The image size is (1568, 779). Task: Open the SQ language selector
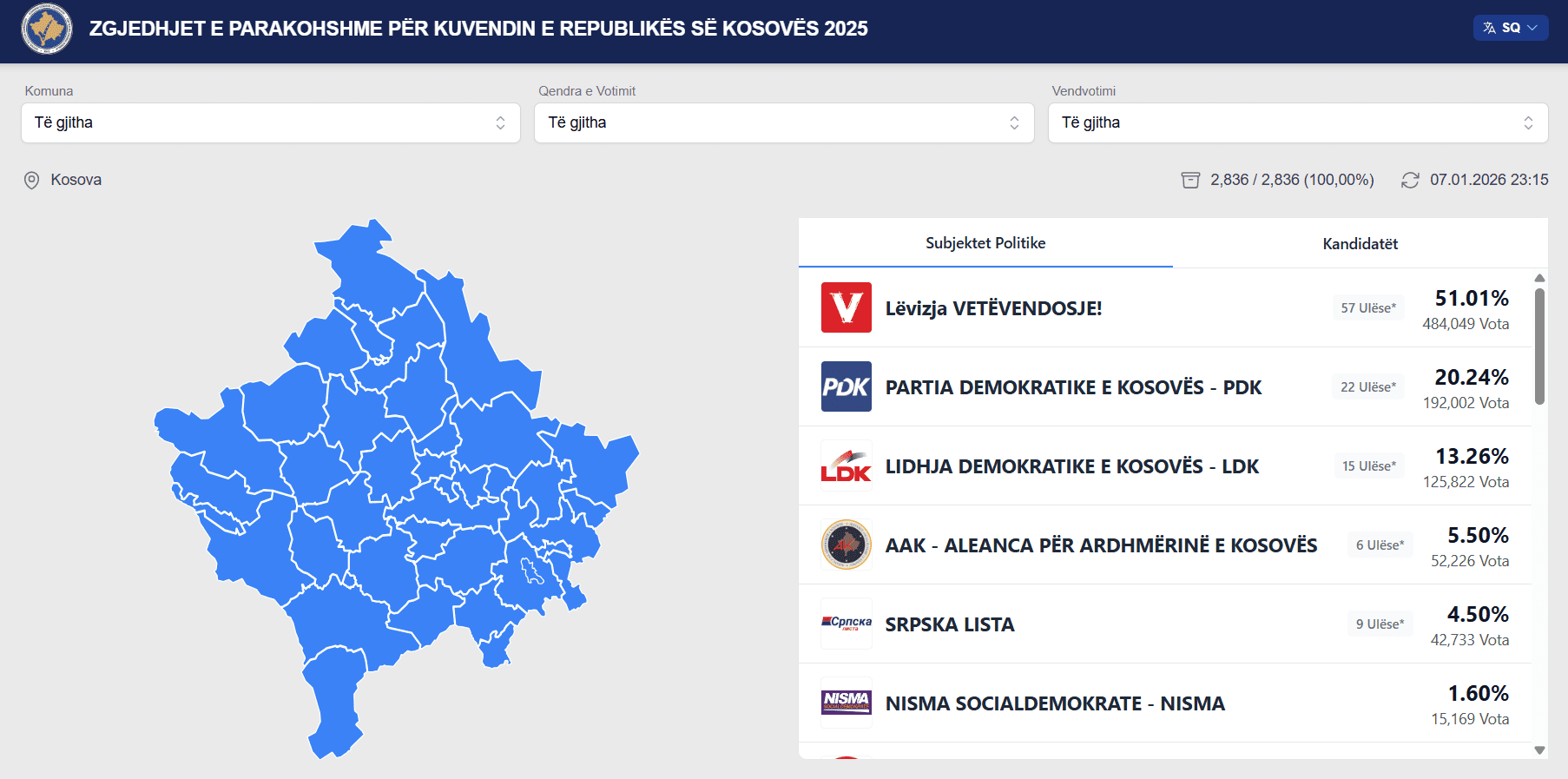(x=1510, y=28)
